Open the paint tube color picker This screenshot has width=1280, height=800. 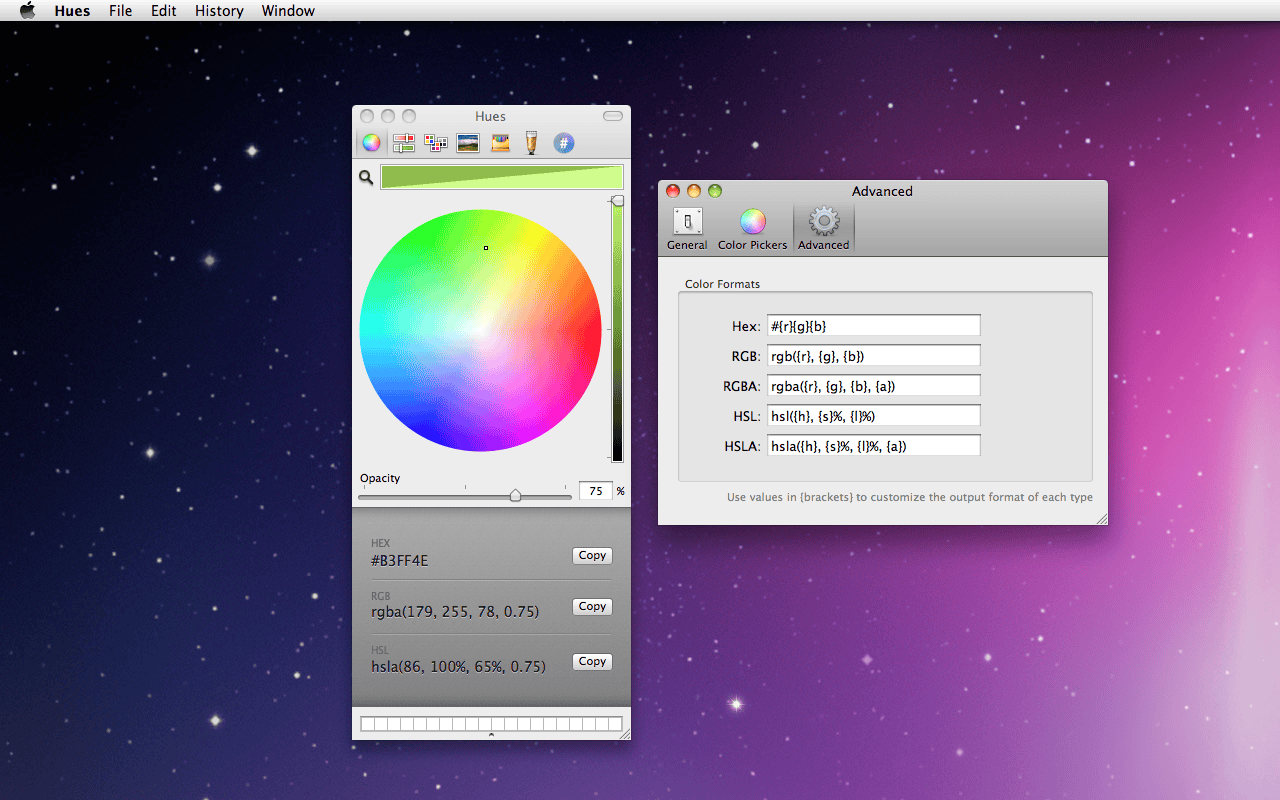(x=531, y=142)
